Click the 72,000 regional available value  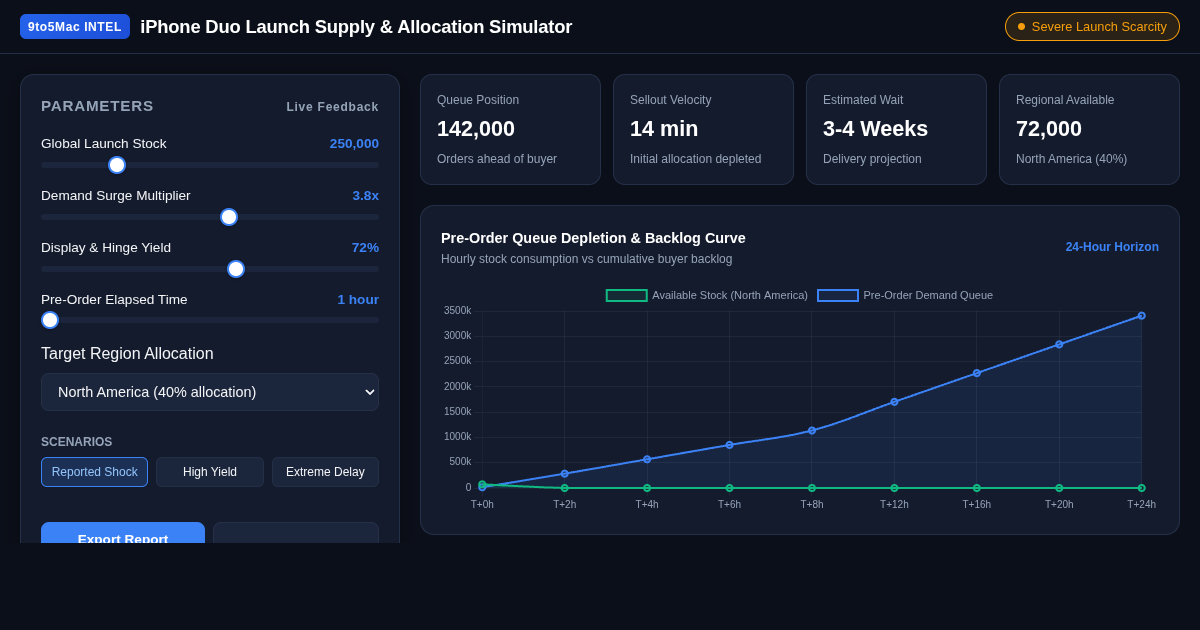[x=1049, y=129]
